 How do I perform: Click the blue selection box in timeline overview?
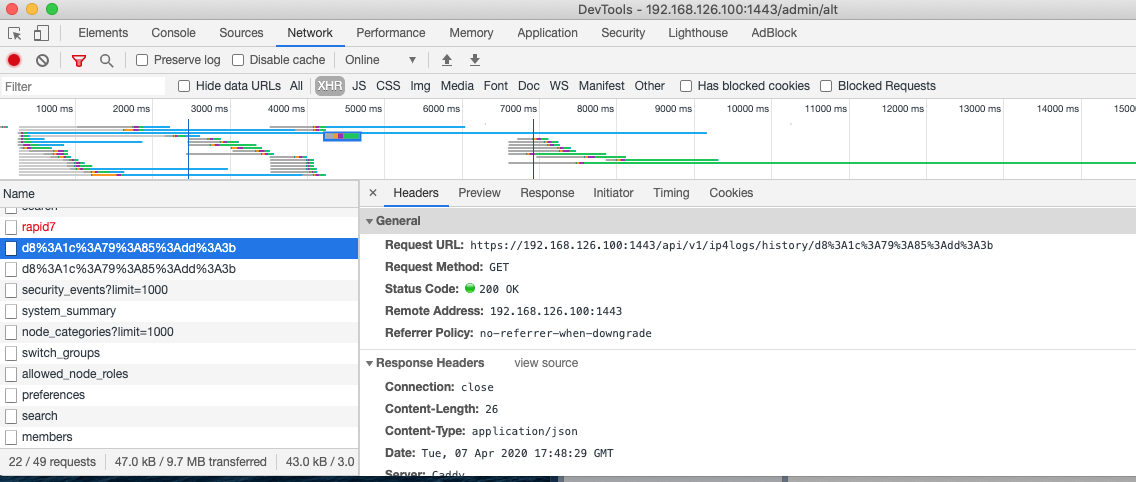click(342, 136)
